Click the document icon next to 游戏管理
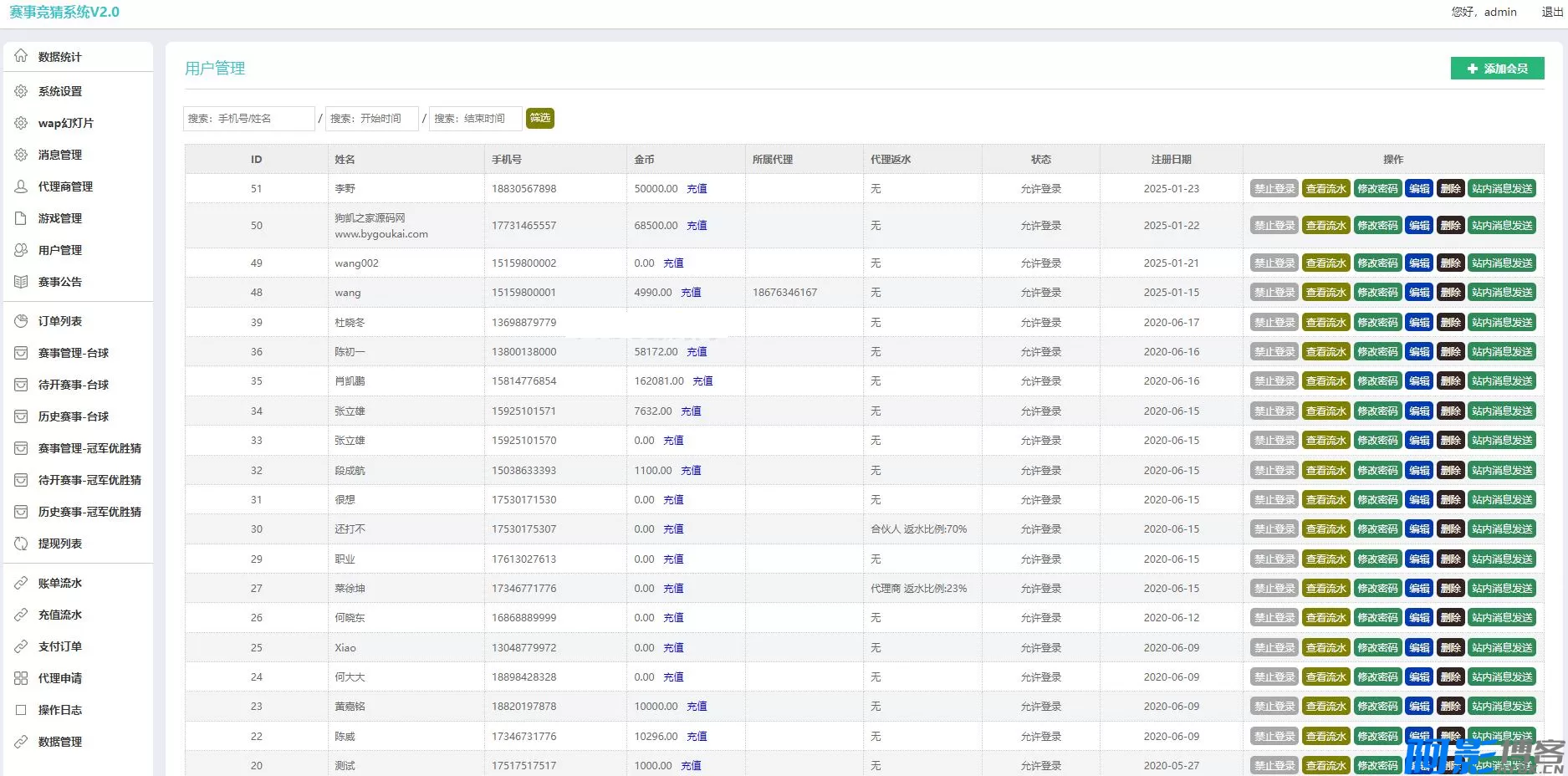The width and height of the screenshot is (1568, 776). tap(21, 218)
